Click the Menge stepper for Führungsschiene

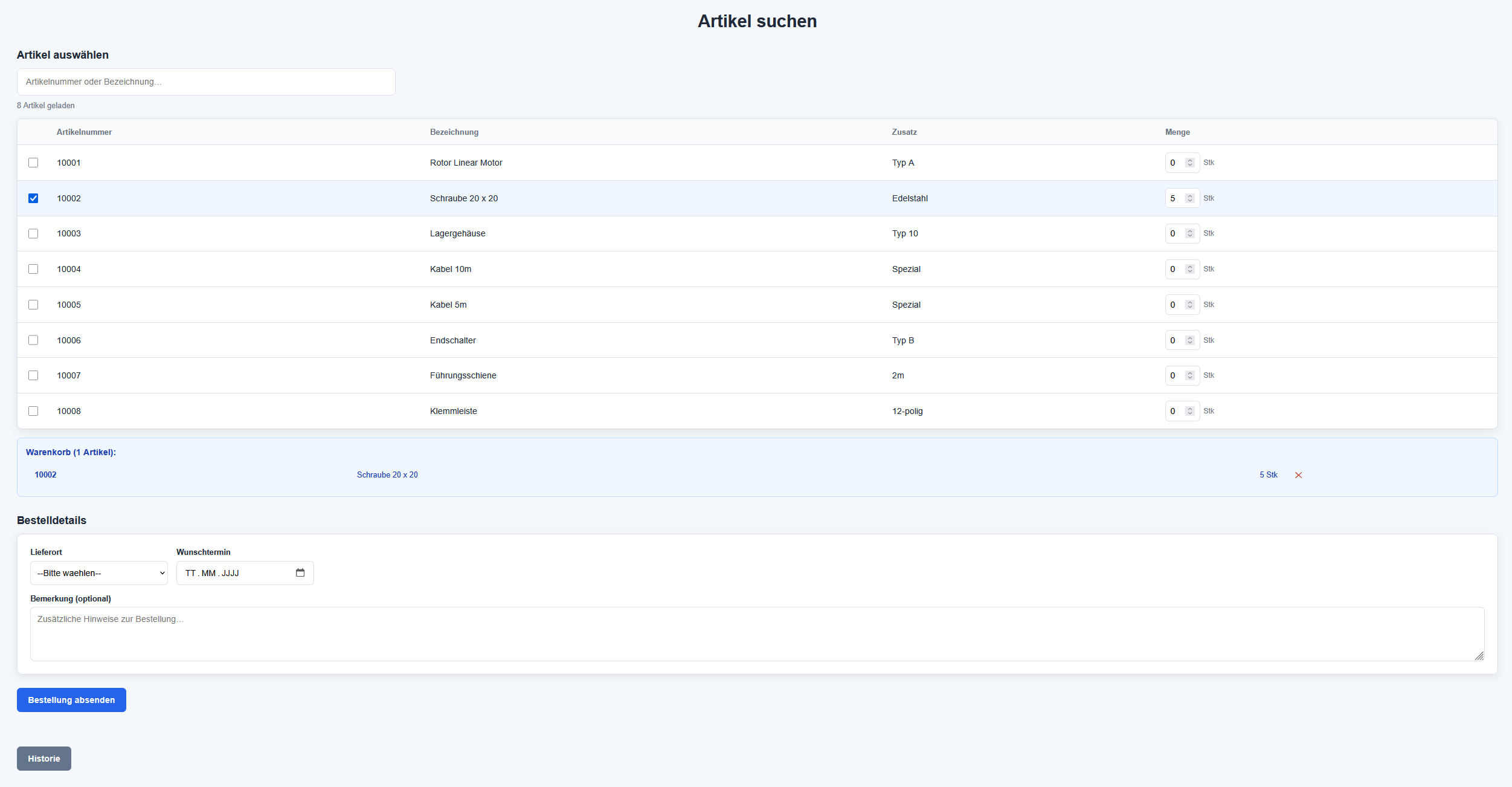point(1189,375)
